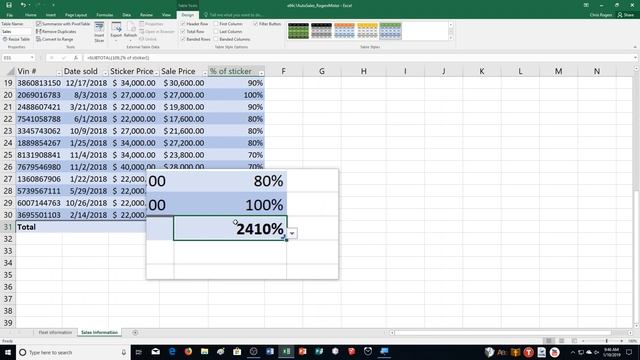This screenshot has width=640, height=360.
Task: Open the Date sold column filter dropdown
Action: [105, 73]
